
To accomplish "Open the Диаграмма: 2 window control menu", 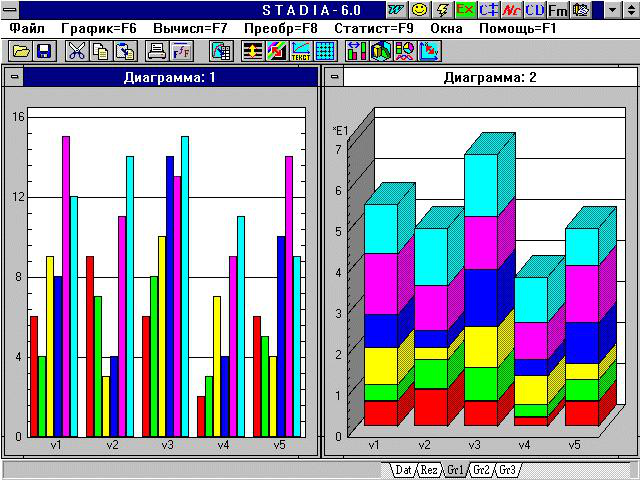I will click(335, 77).
